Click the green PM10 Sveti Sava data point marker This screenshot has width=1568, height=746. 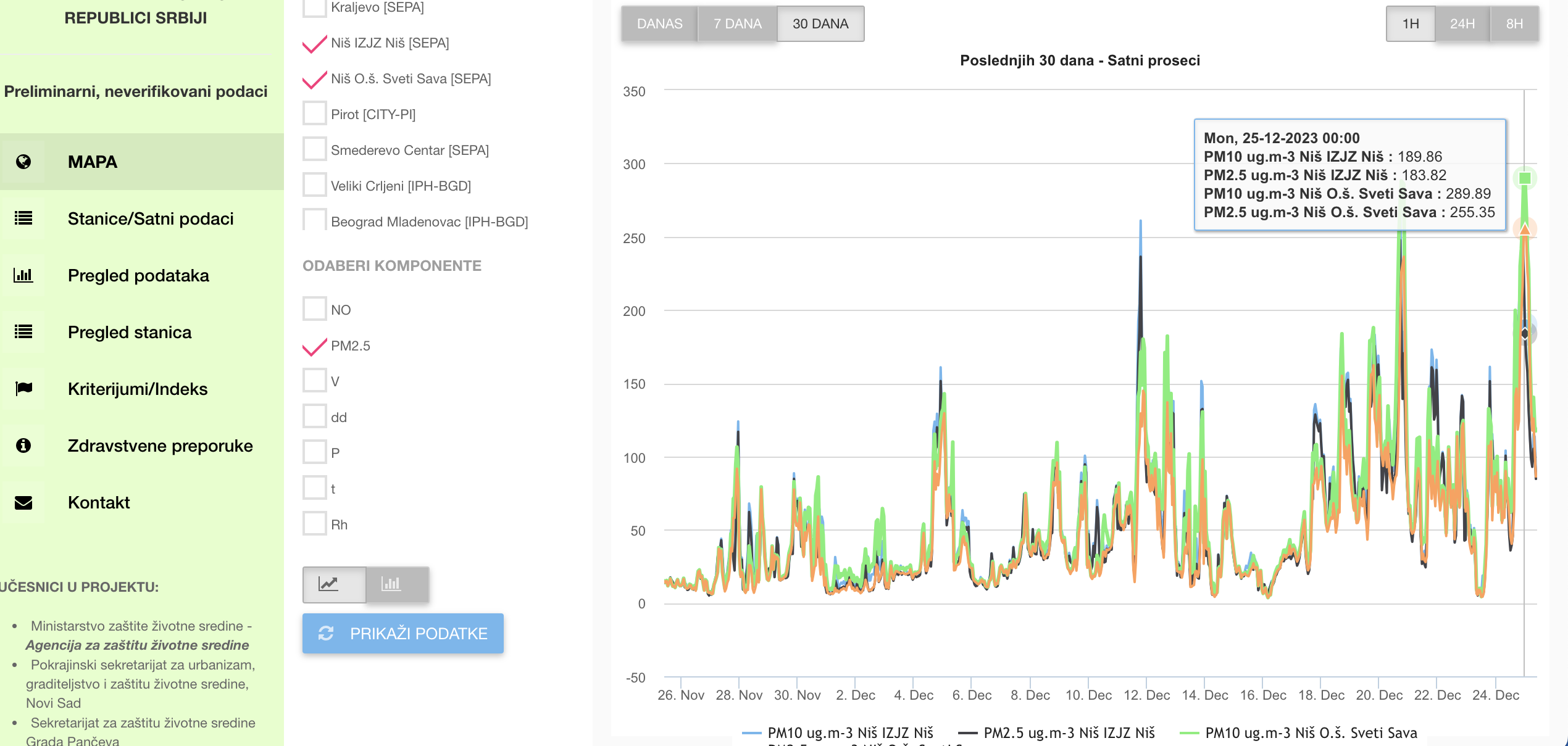1525,178
